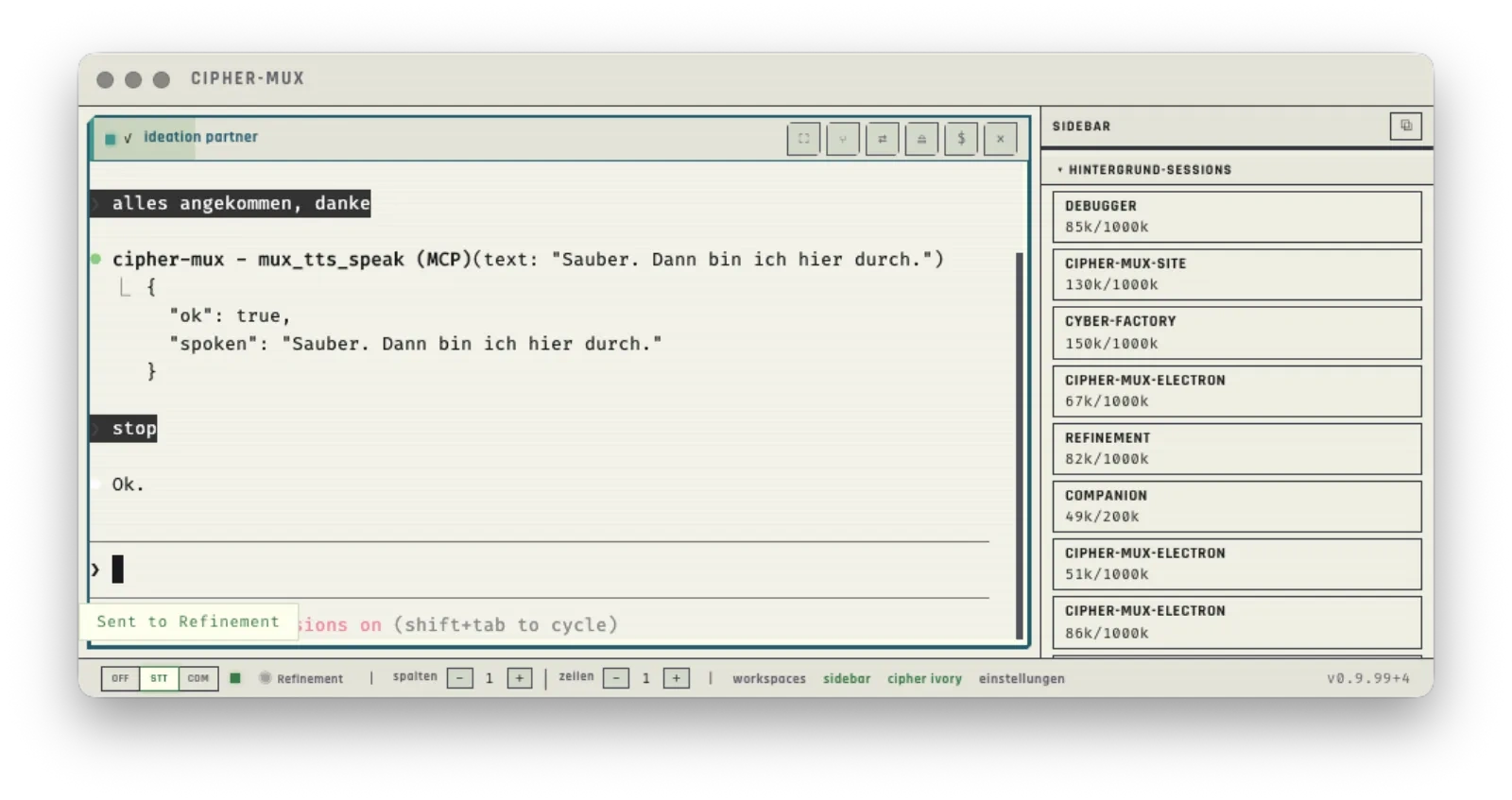Decrease zeilen with the minus button

tap(616, 678)
